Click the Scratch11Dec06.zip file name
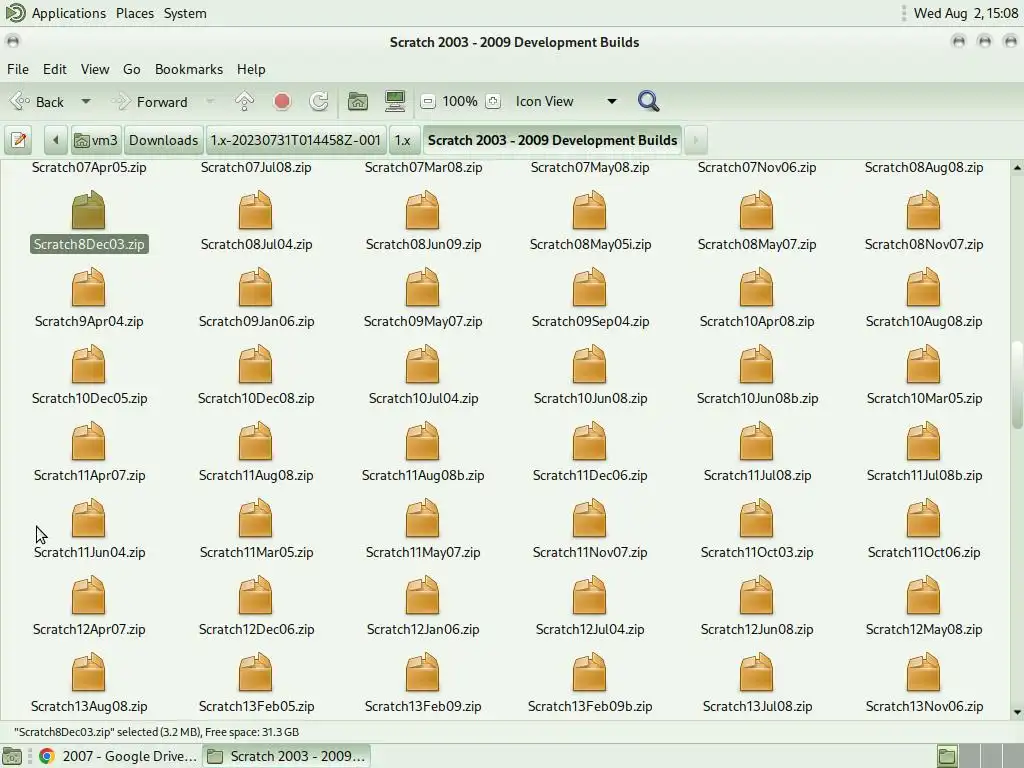The width and height of the screenshot is (1024, 768). (590, 475)
